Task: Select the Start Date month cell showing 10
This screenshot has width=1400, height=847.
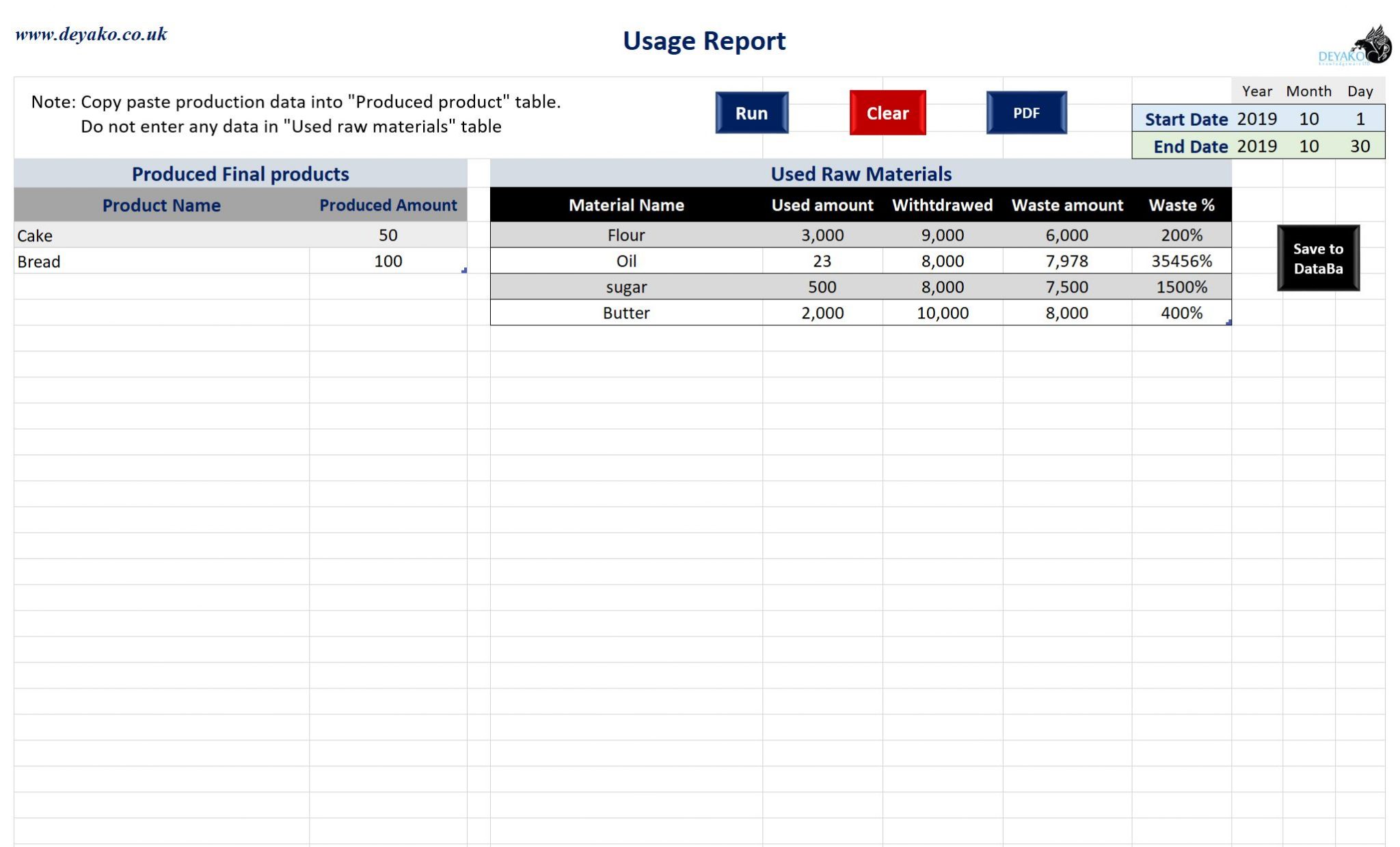Action: [1308, 118]
